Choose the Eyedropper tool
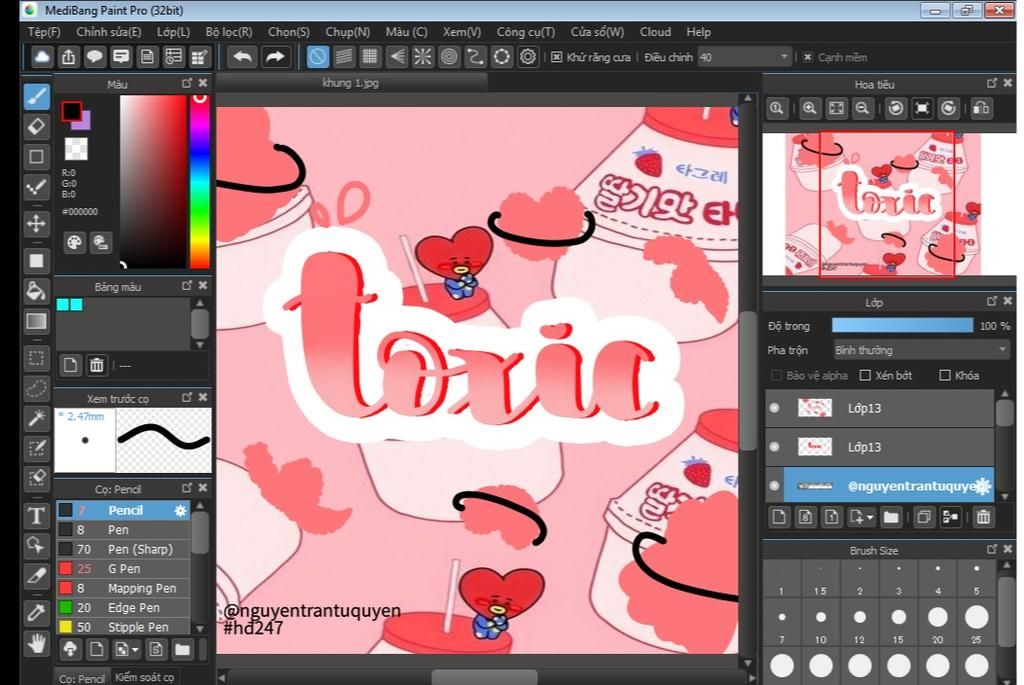Viewport: 1024px width, 685px height. click(37, 613)
